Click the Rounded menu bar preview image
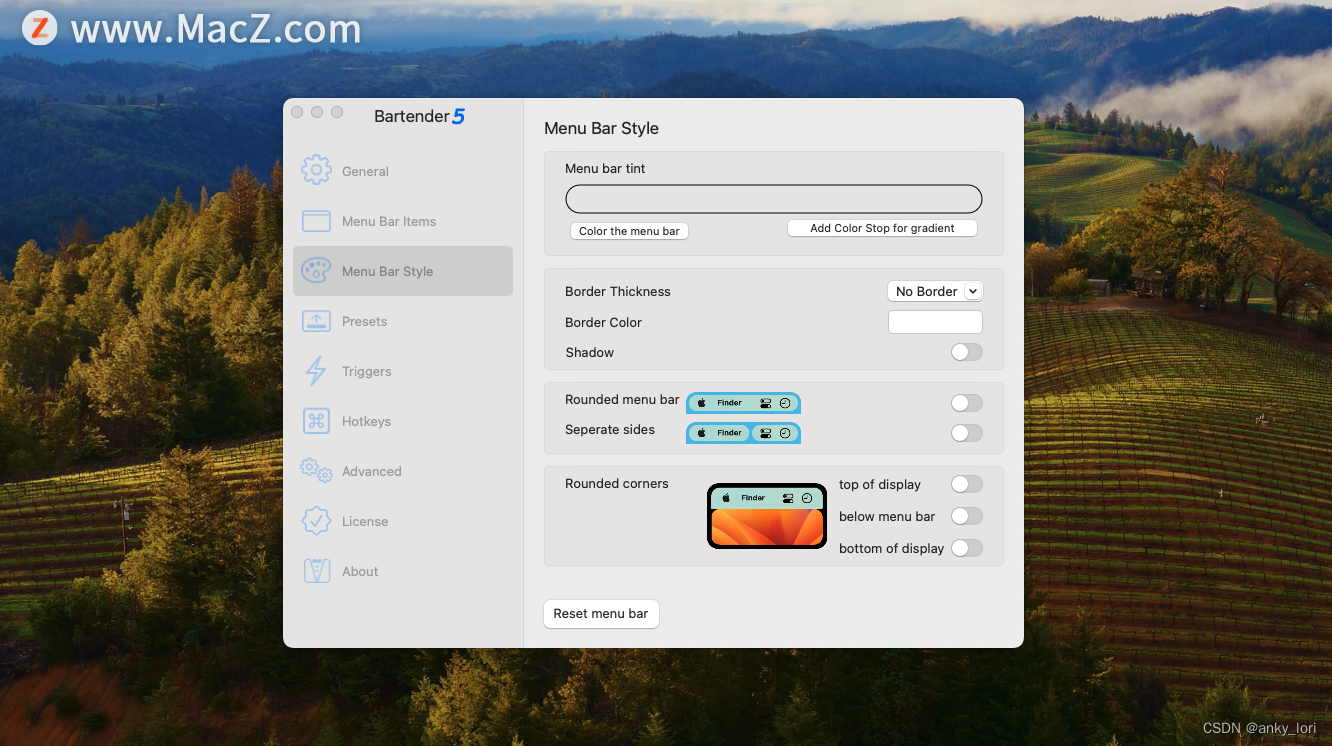This screenshot has width=1332, height=746. tap(743, 403)
